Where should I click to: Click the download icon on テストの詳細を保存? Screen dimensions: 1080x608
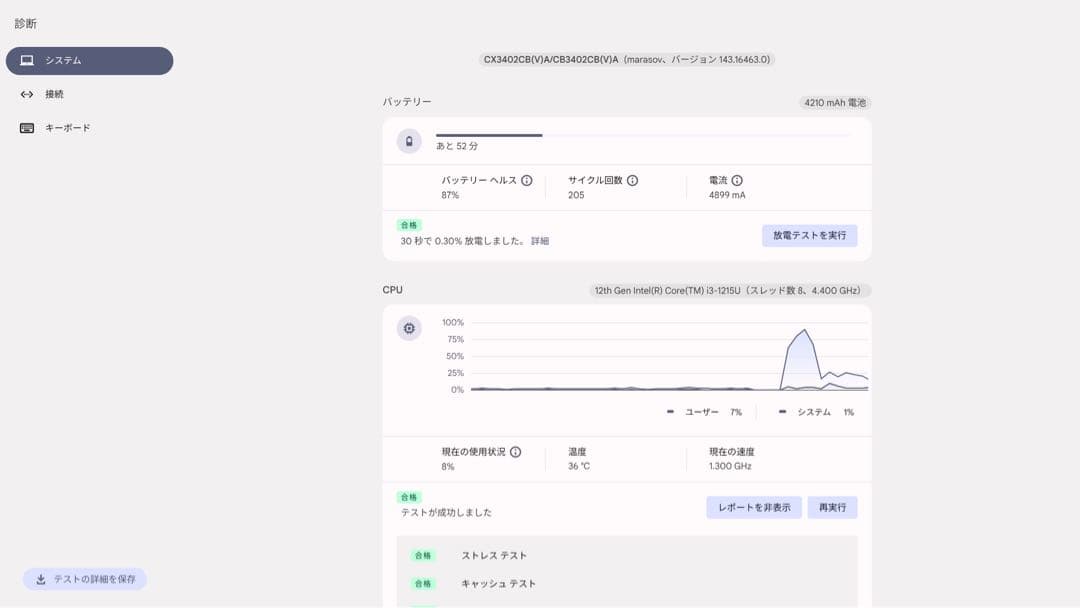coord(42,579)
